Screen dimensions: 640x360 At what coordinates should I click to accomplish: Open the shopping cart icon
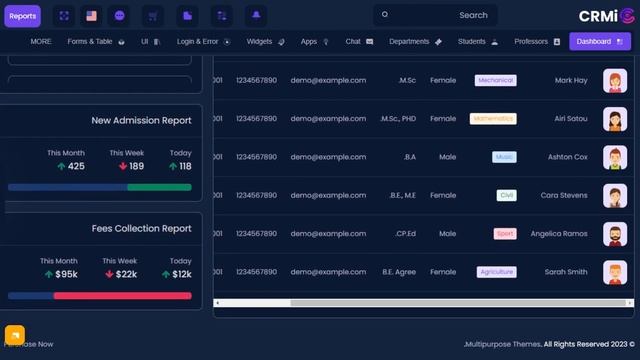click(x=153, y=16)
